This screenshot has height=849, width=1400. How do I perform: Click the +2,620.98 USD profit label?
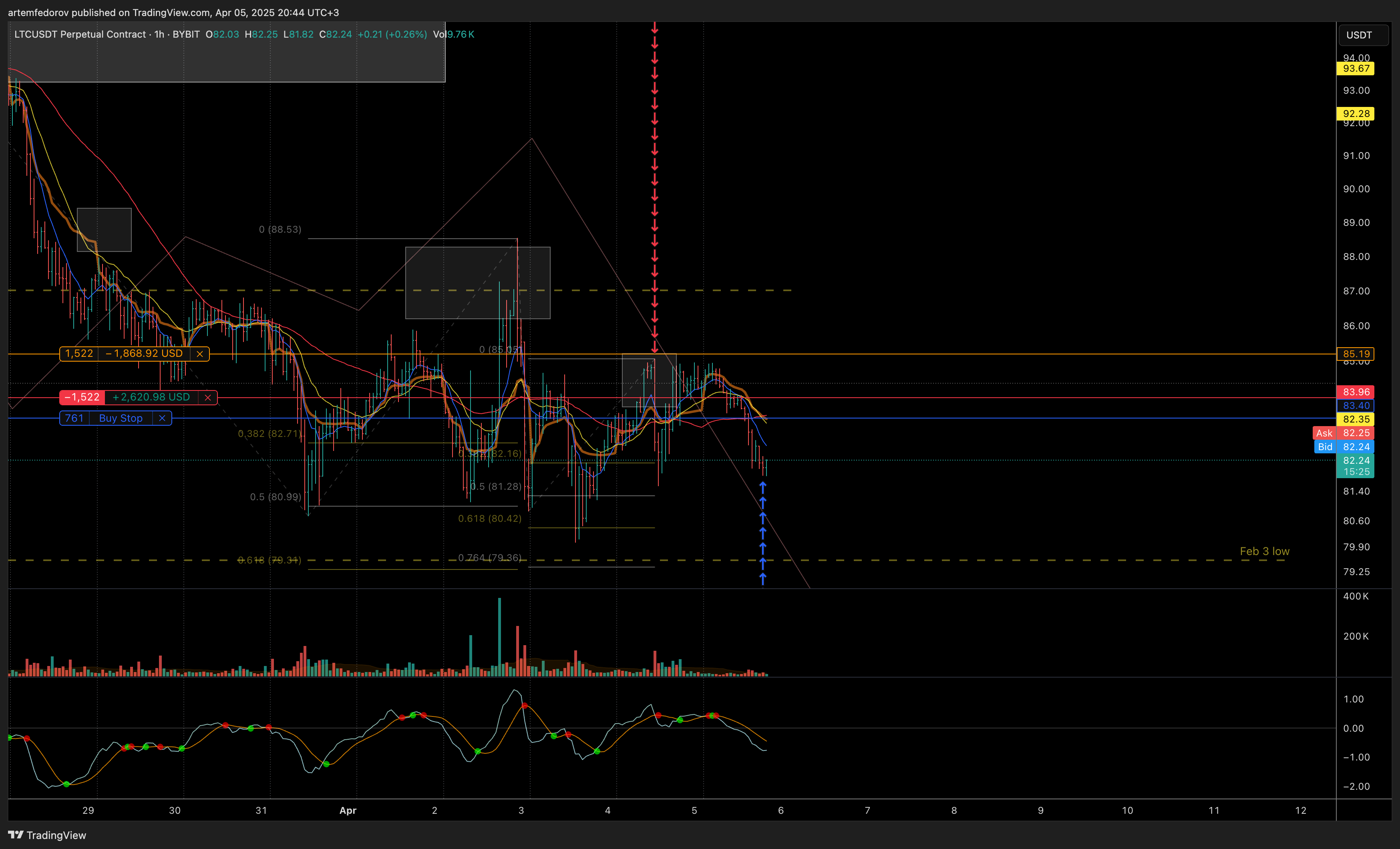tap(152, 397)
